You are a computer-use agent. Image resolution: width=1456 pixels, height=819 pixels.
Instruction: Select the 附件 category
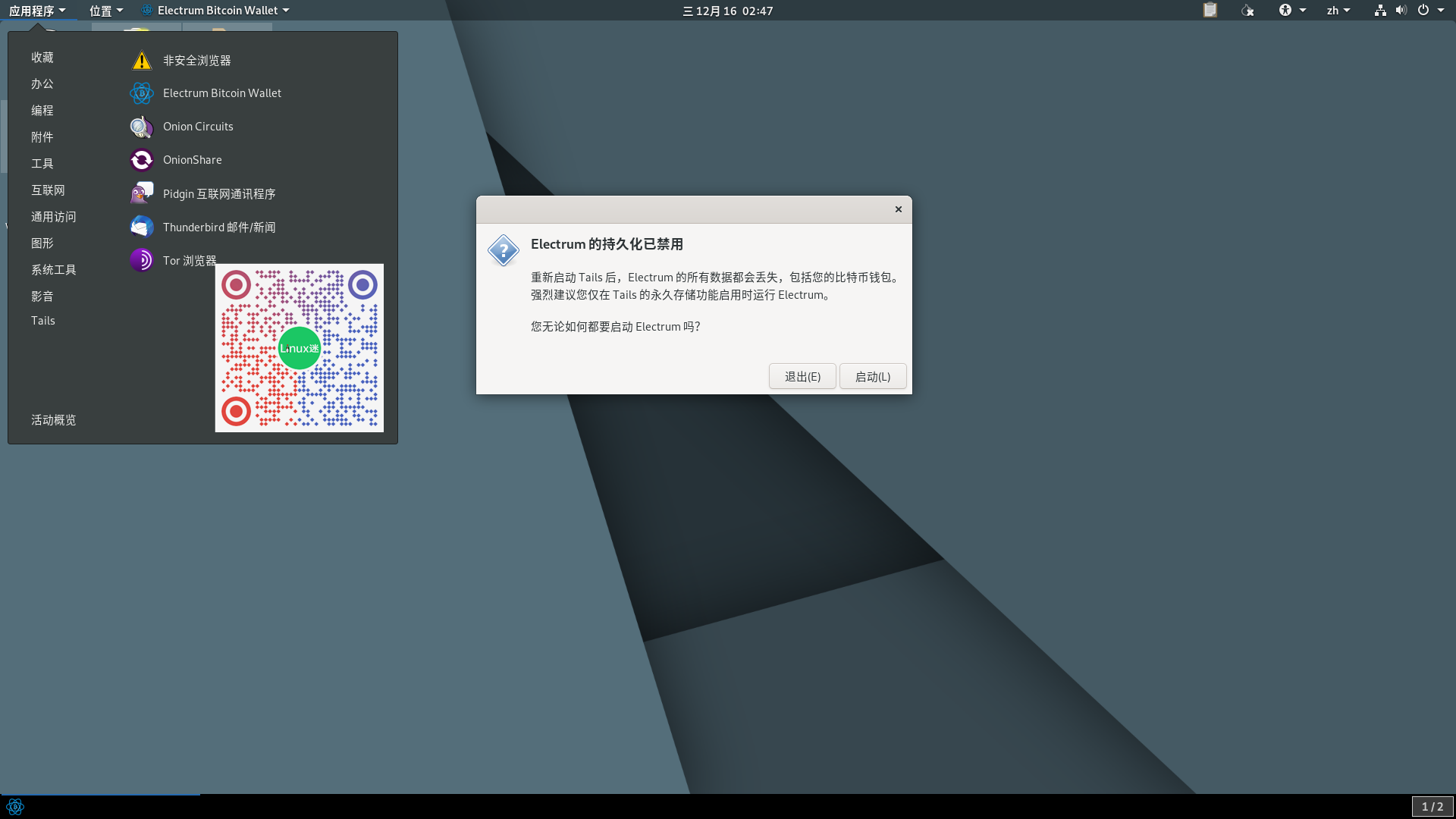[42, 137]
